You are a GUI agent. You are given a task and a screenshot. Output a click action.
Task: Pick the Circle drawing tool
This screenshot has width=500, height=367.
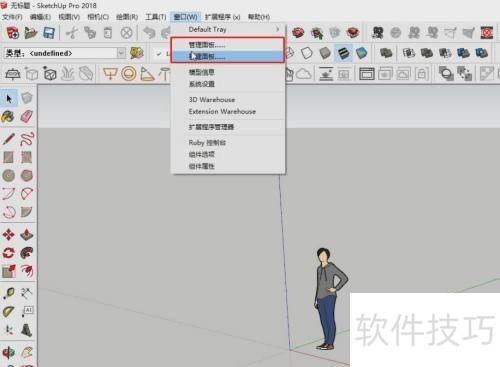[9, 175]
